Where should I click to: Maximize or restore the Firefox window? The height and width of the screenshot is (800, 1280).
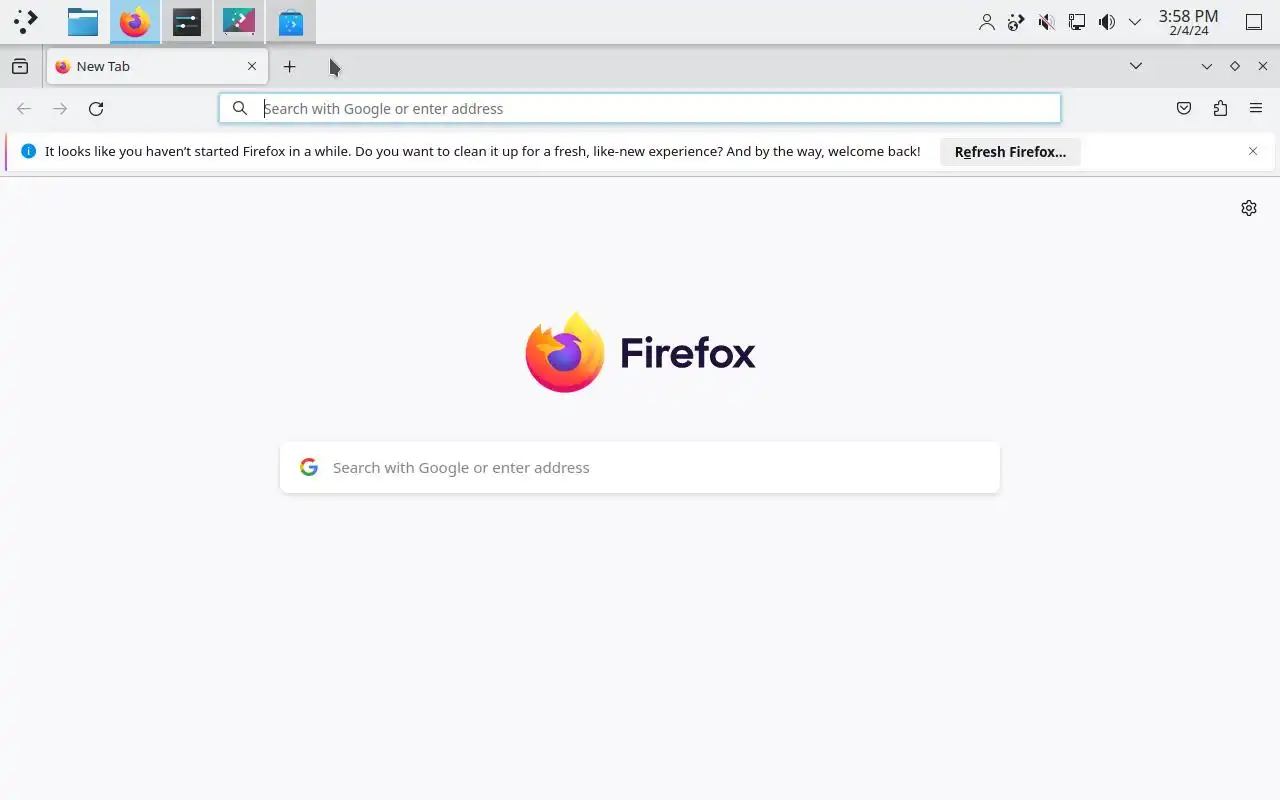click(1235, 66)
